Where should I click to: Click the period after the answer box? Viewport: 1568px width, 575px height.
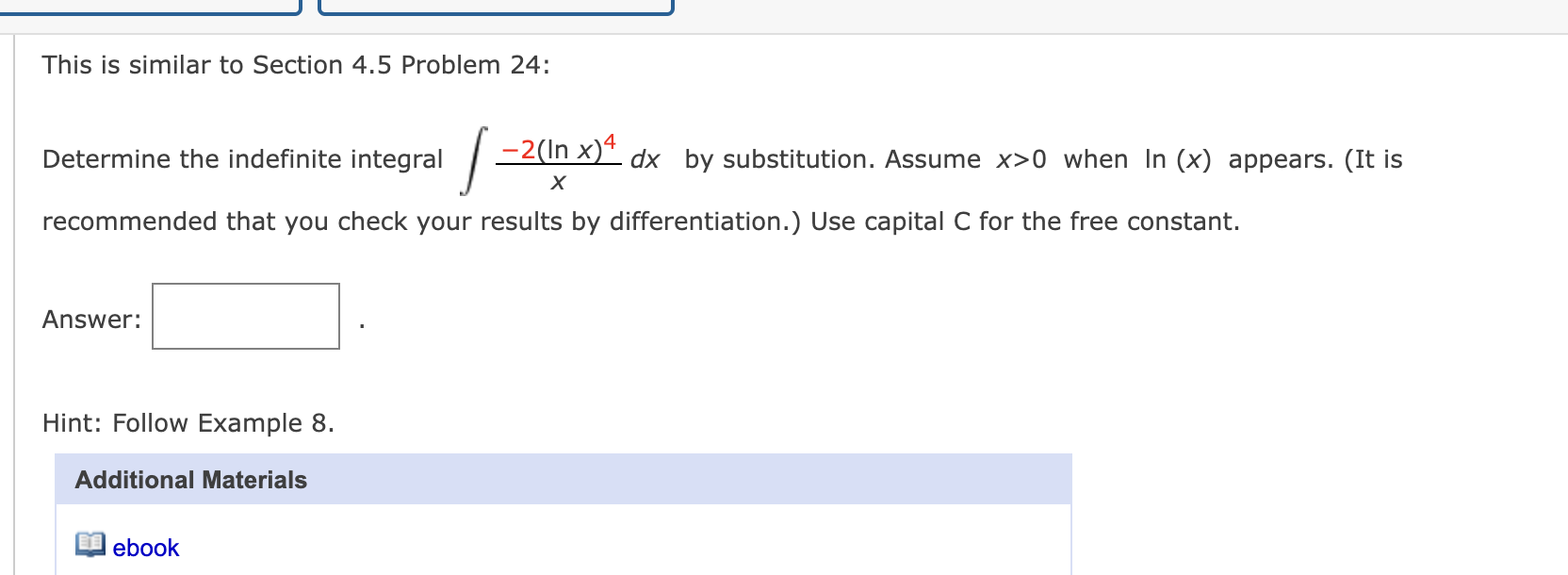[x=361, y=325]
